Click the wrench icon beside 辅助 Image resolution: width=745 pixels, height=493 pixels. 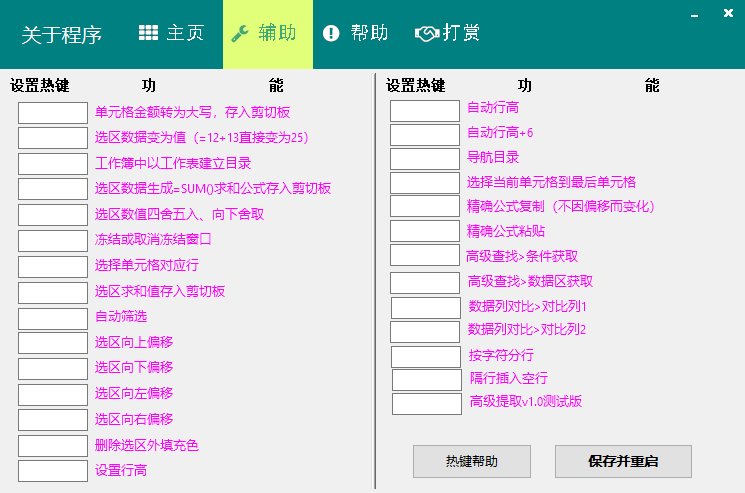click(x=240, y=33)
